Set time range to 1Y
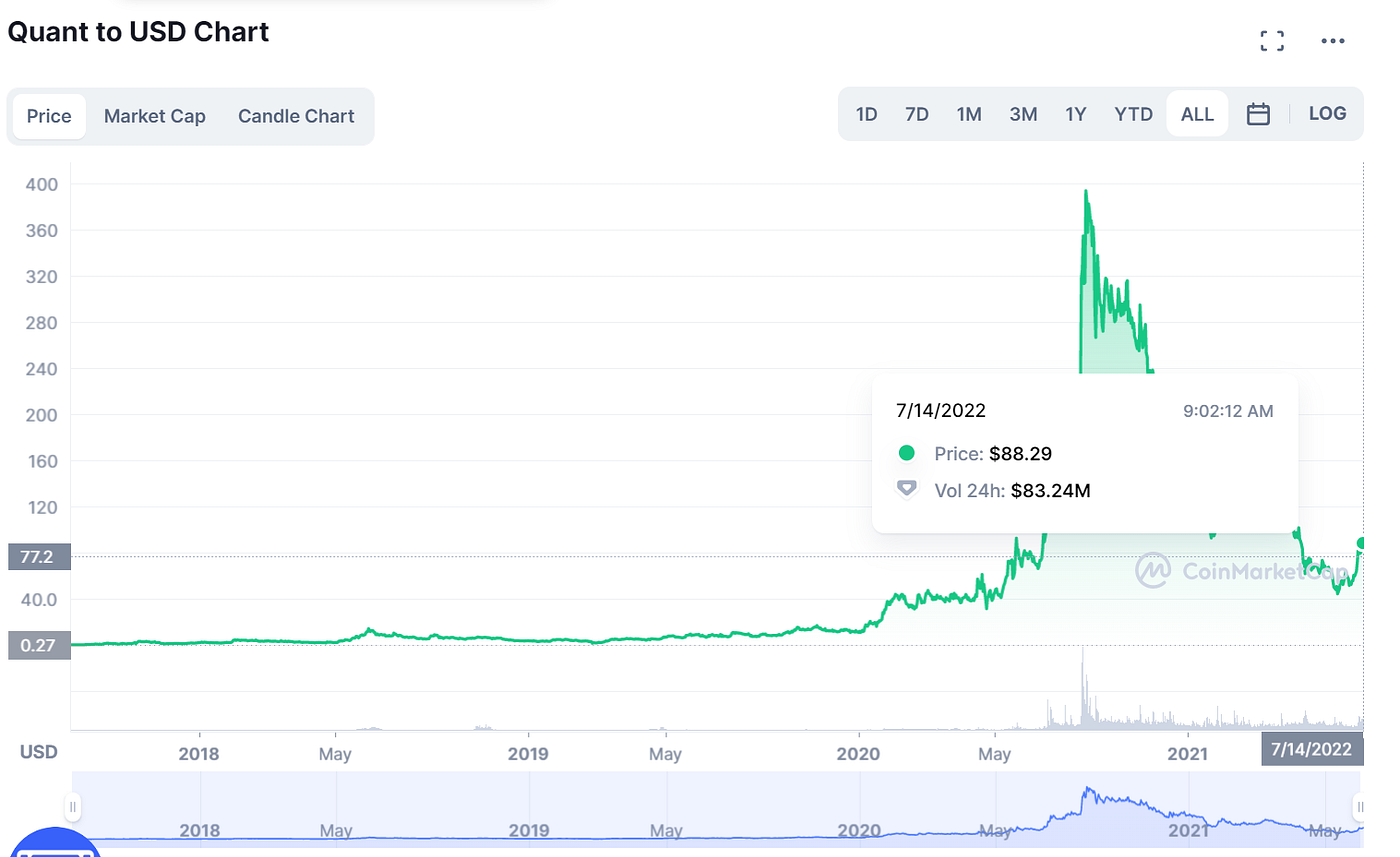This screenshot has height=857, width=1400. [1075, 114]
